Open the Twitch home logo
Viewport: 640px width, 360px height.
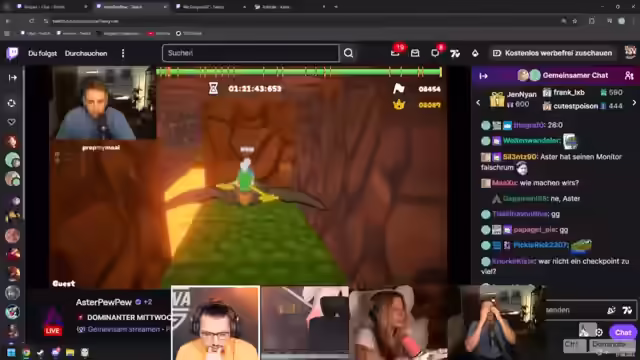12,53
